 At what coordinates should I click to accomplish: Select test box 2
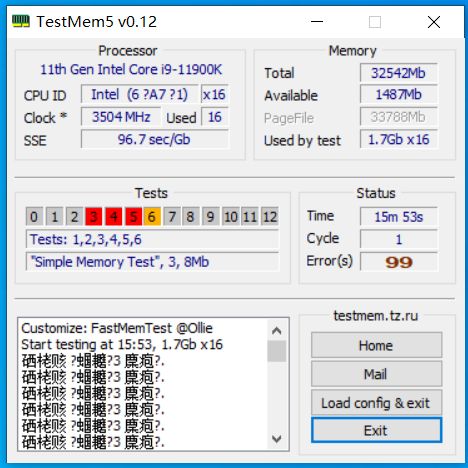tap(74, 217)
